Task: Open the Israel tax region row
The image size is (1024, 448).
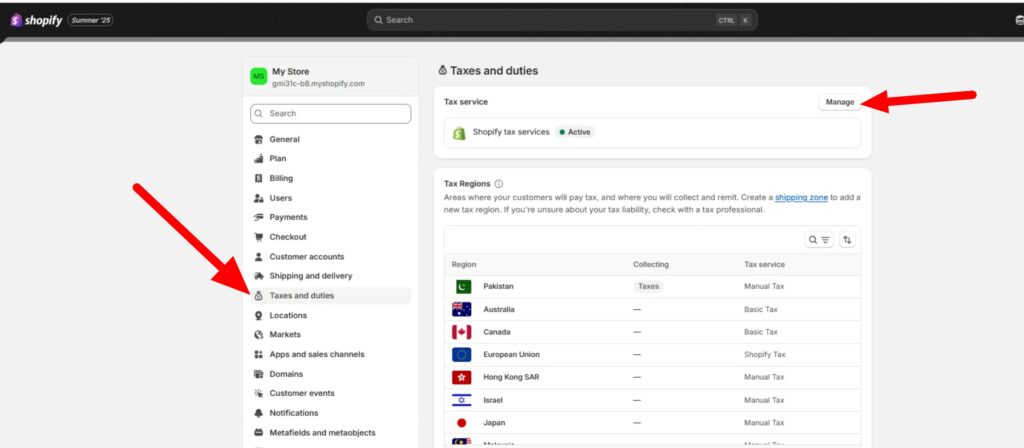Action: click(652, 400)
